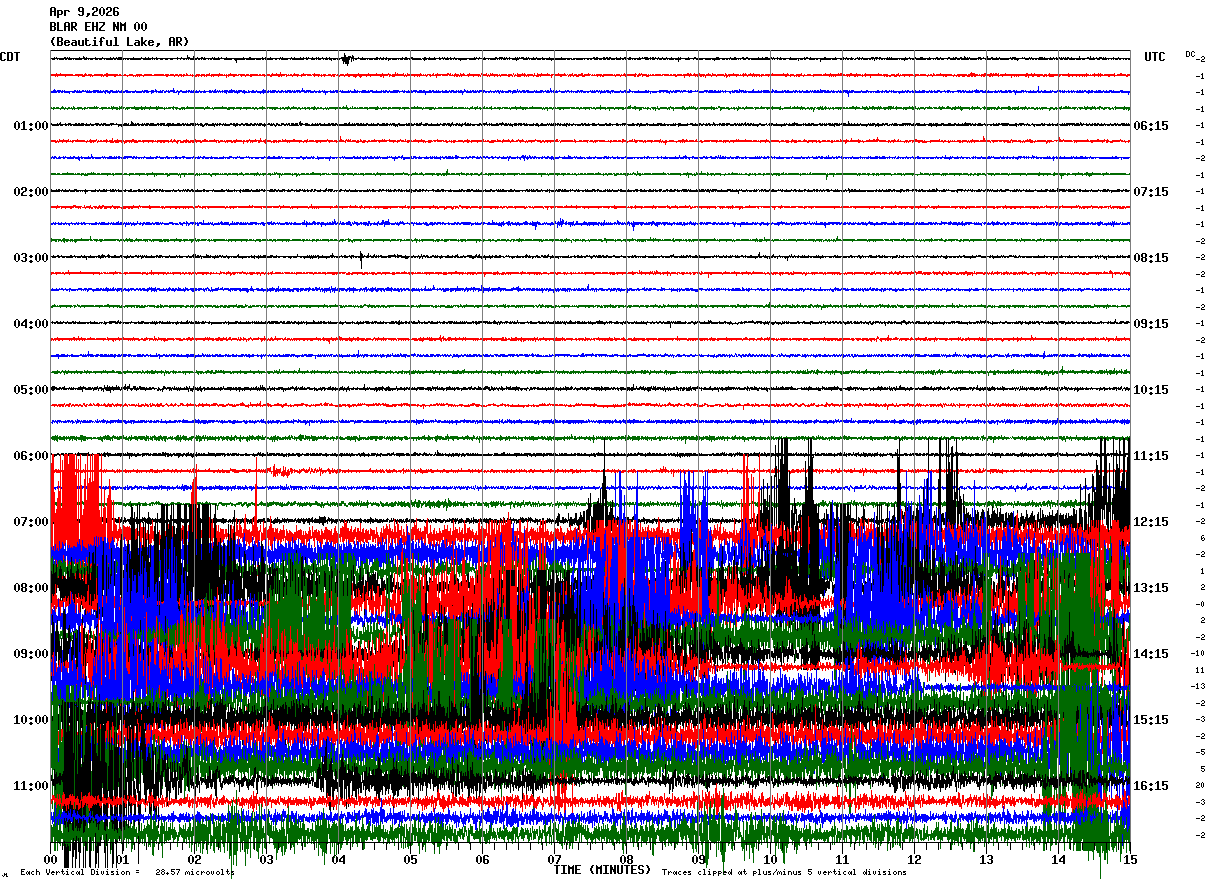Image resolution: width=1210 pixels, height=886 pixels.
Task: Click the 'TIME (MINUTES)' axis title
Action: [602, 870]
